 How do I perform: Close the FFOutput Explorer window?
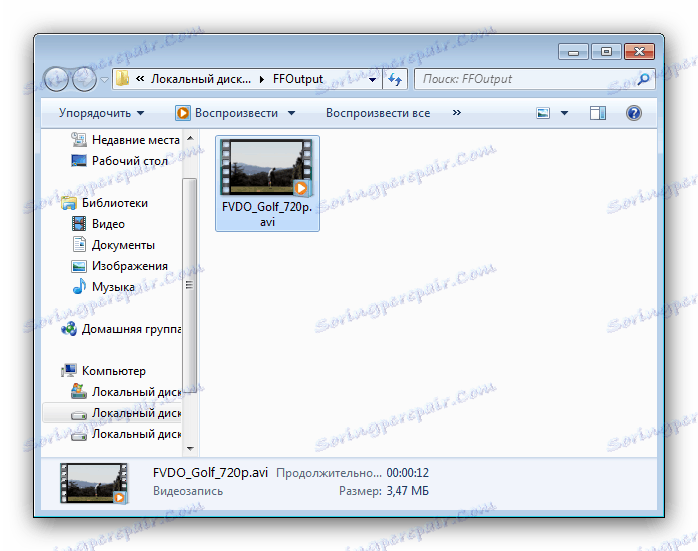(x=639, y=52)
